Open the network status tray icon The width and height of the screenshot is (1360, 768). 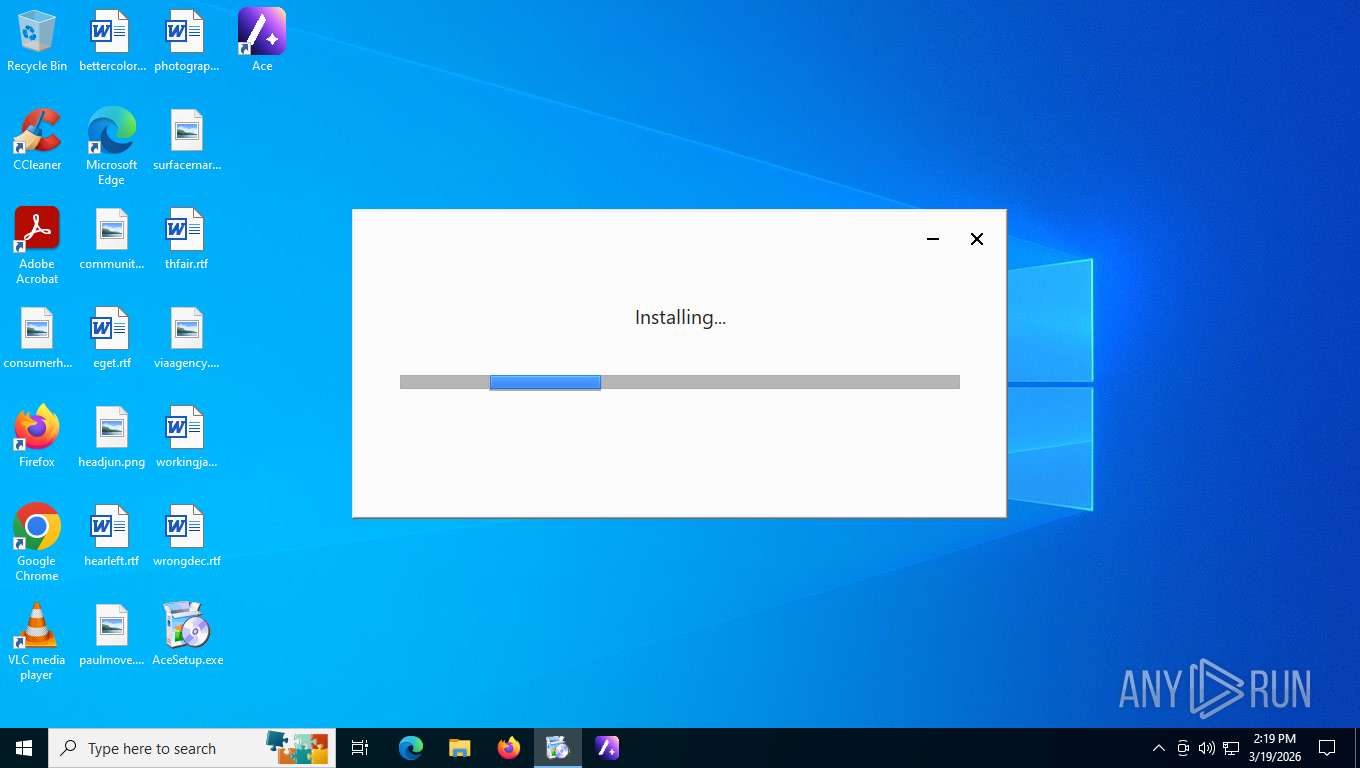coord(1231,748)
